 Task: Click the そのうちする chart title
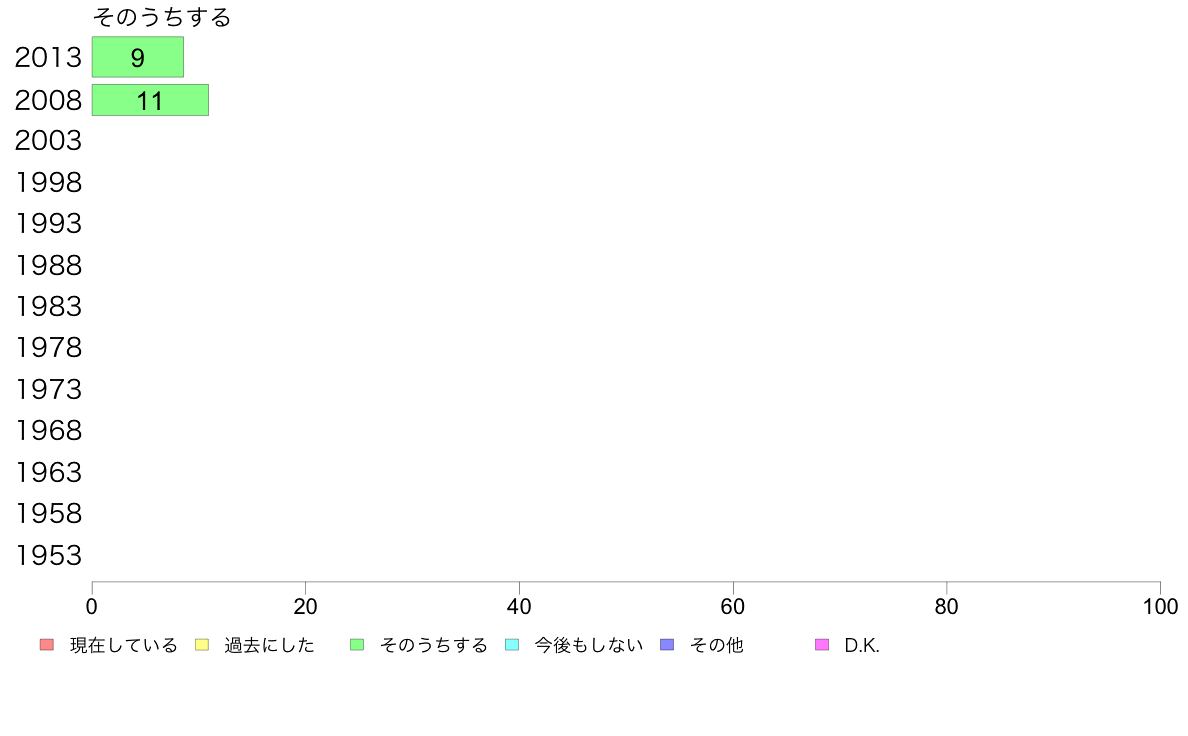[x=161, y=17]
